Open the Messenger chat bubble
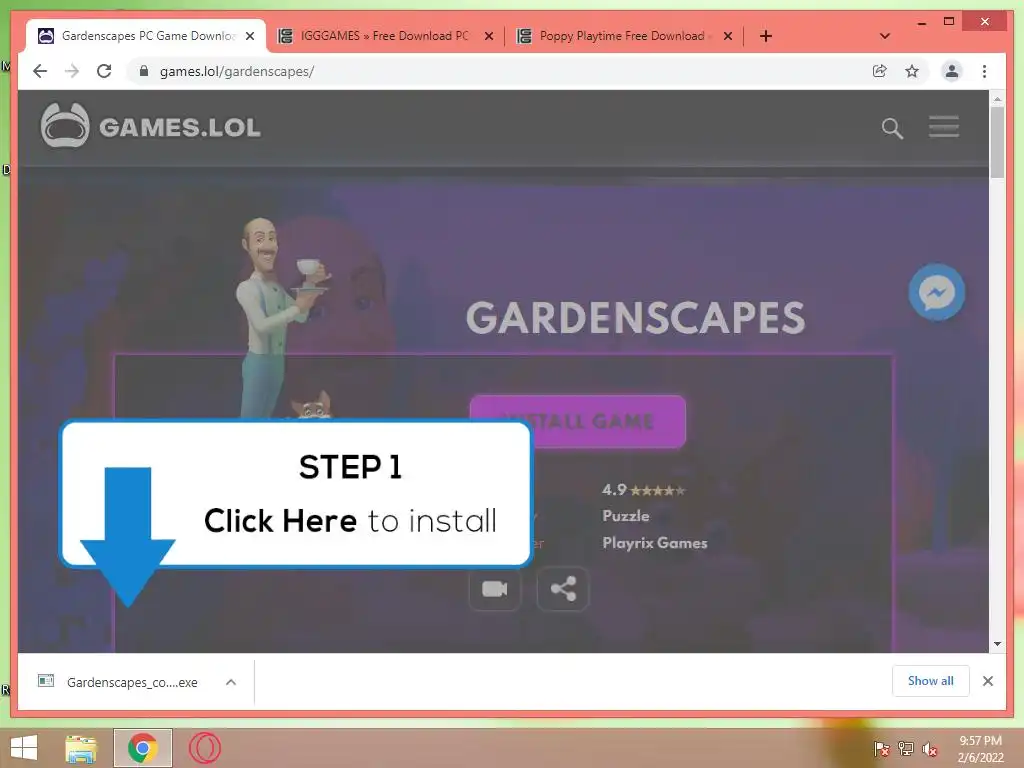 point(936,292)
